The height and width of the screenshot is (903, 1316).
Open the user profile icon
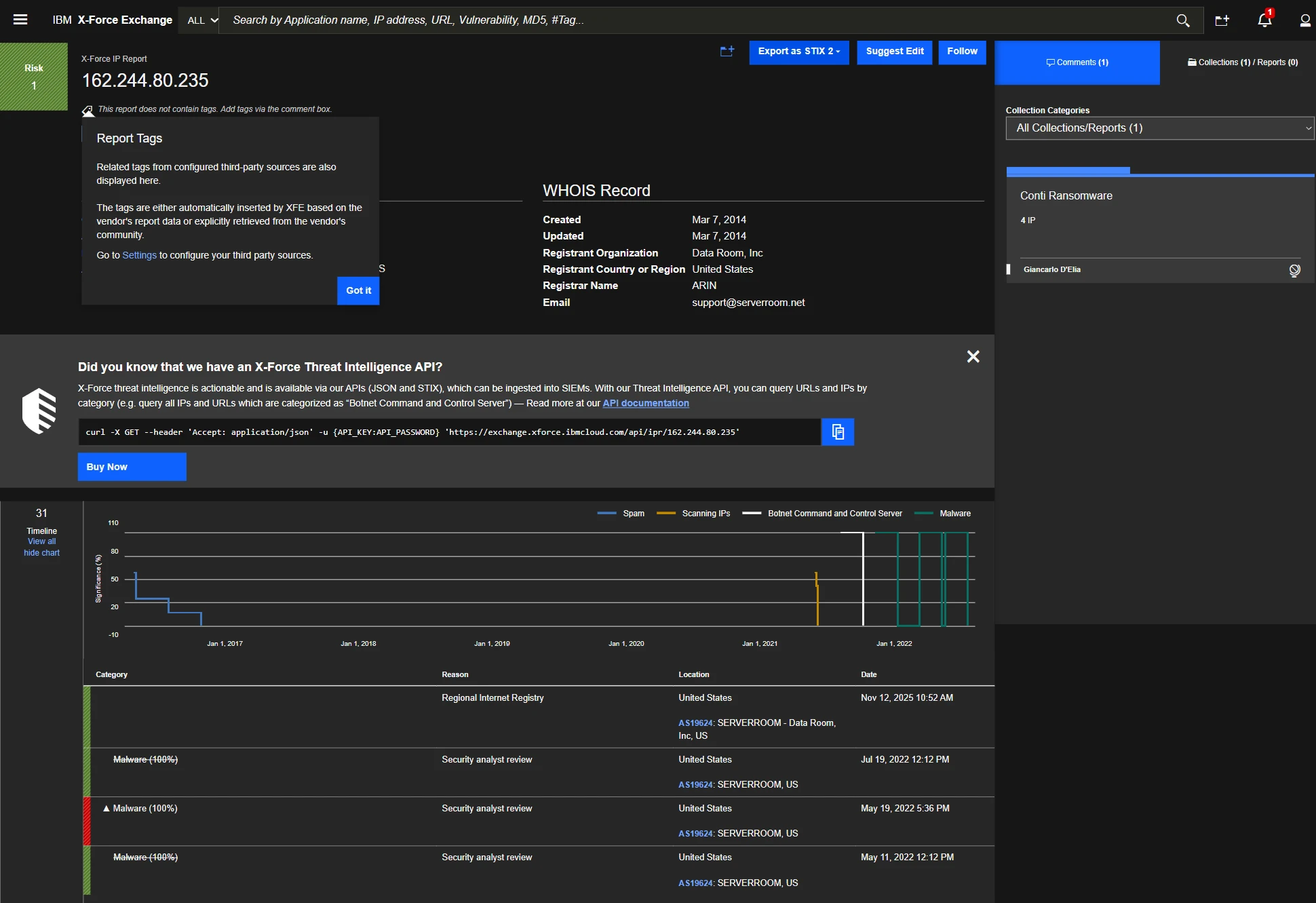(x=1304, y=20)
